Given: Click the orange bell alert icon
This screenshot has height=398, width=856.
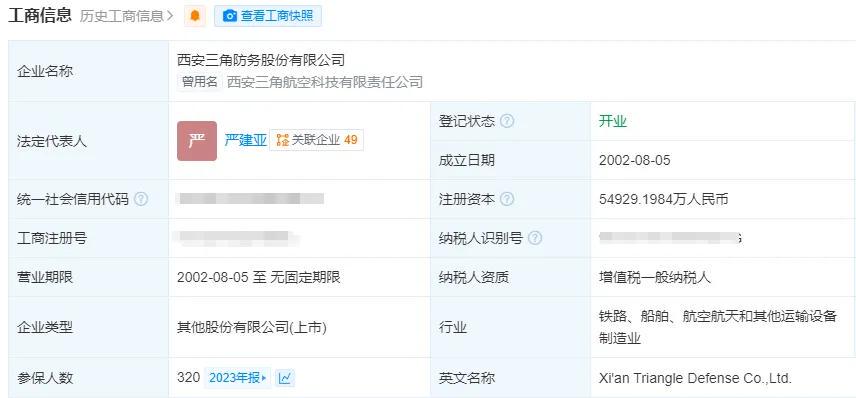Looking at the screenshot, I should (194, 16).
